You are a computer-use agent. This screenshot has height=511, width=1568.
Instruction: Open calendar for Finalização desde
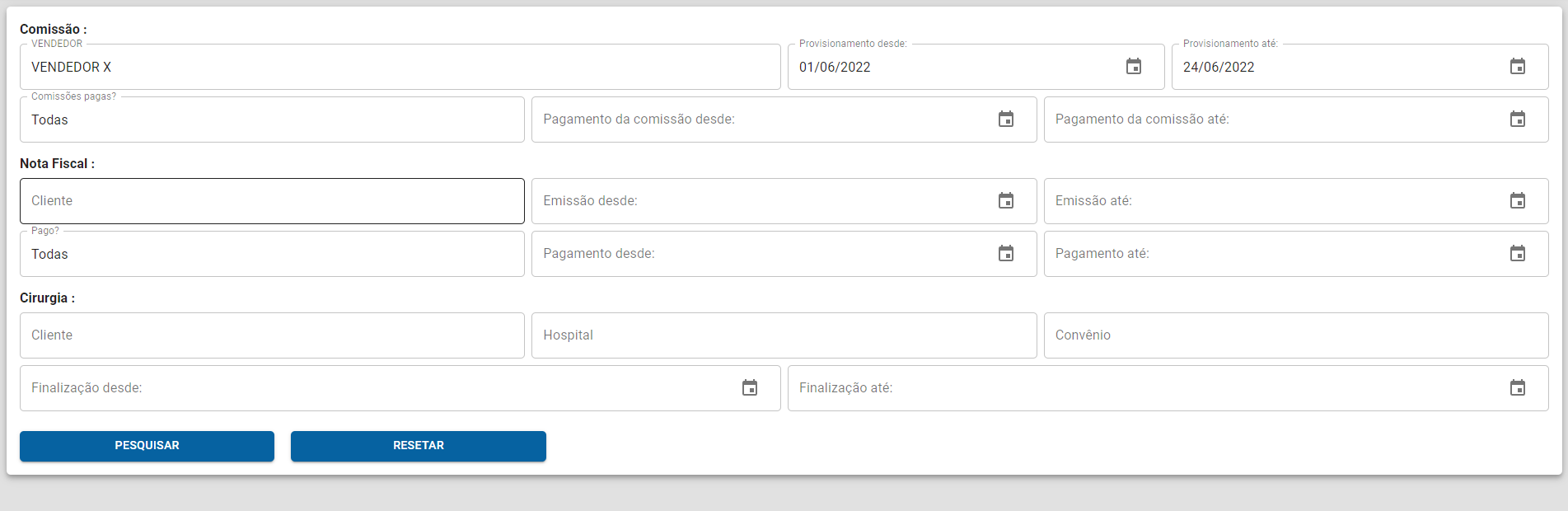click(x=750, y=388)
